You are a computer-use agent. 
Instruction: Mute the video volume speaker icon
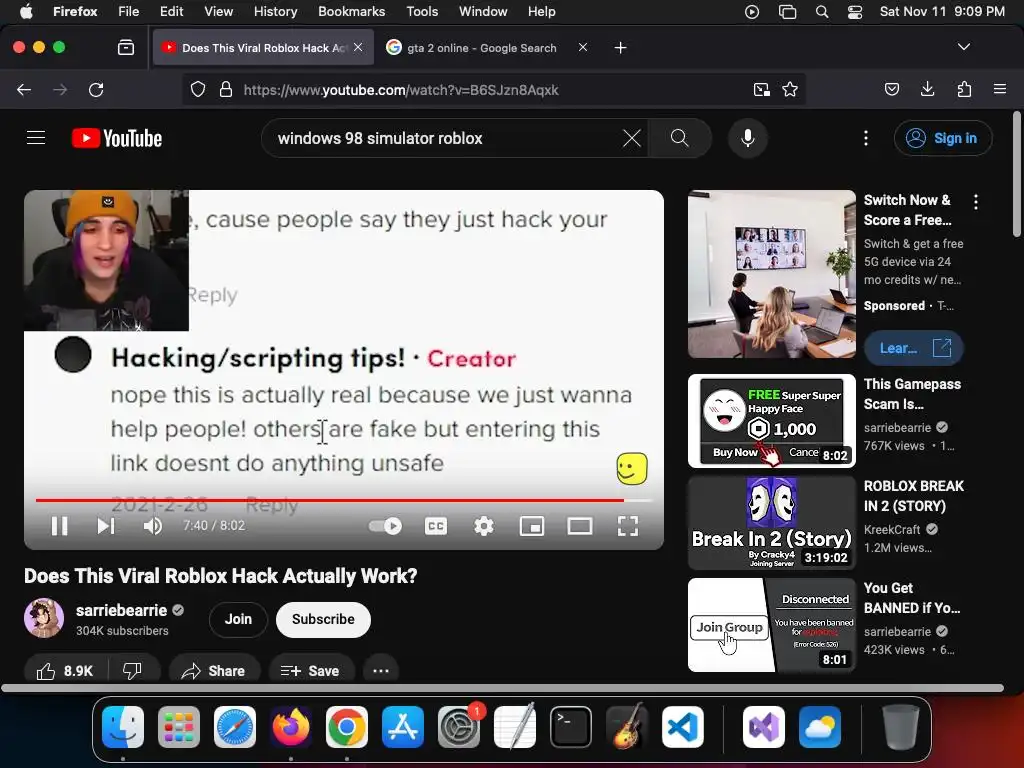tap(152, 526)
